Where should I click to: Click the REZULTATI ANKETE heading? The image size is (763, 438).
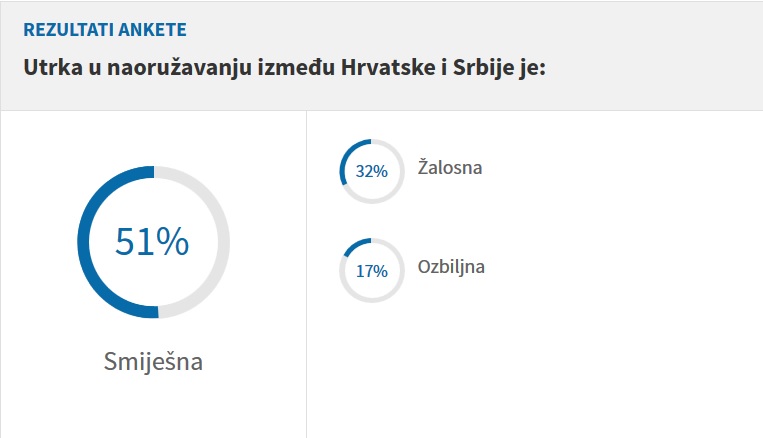tap(105, 30)
